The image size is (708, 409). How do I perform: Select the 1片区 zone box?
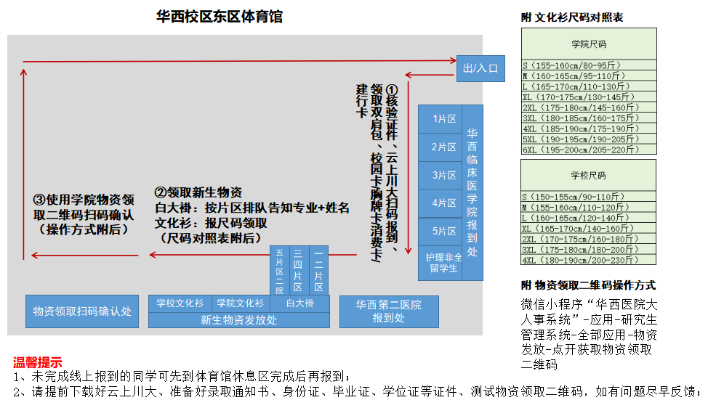point(437,119)
